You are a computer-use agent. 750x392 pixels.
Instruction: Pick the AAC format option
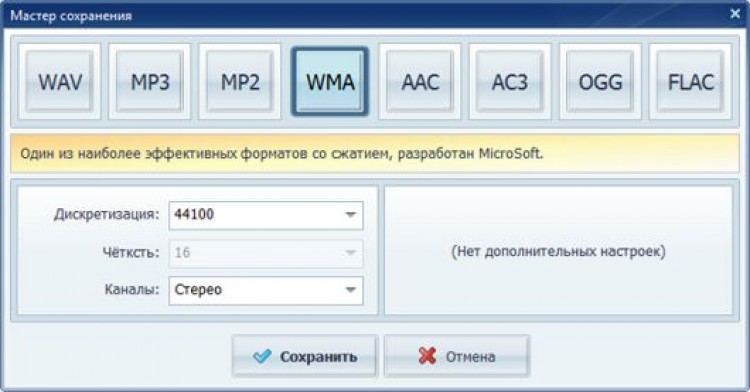coord(420,82)
